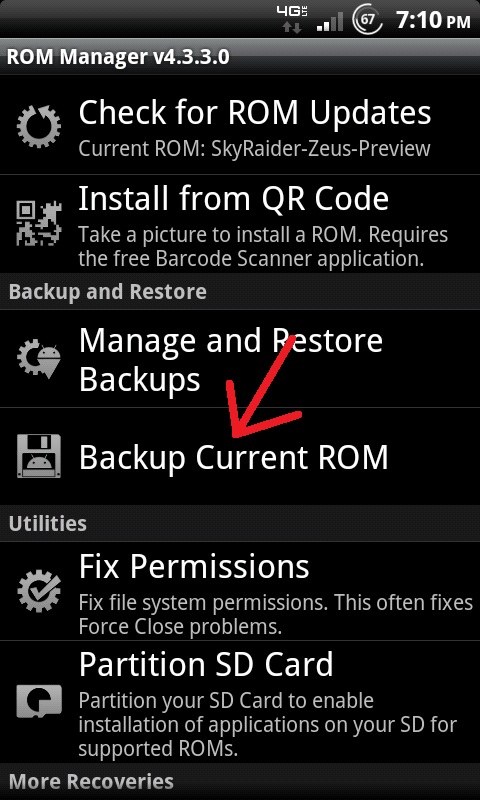This screenshot has height=800, width=480.
Task: Tap the Fix Permissions checkmark gear icon
Action: [39, 591]
